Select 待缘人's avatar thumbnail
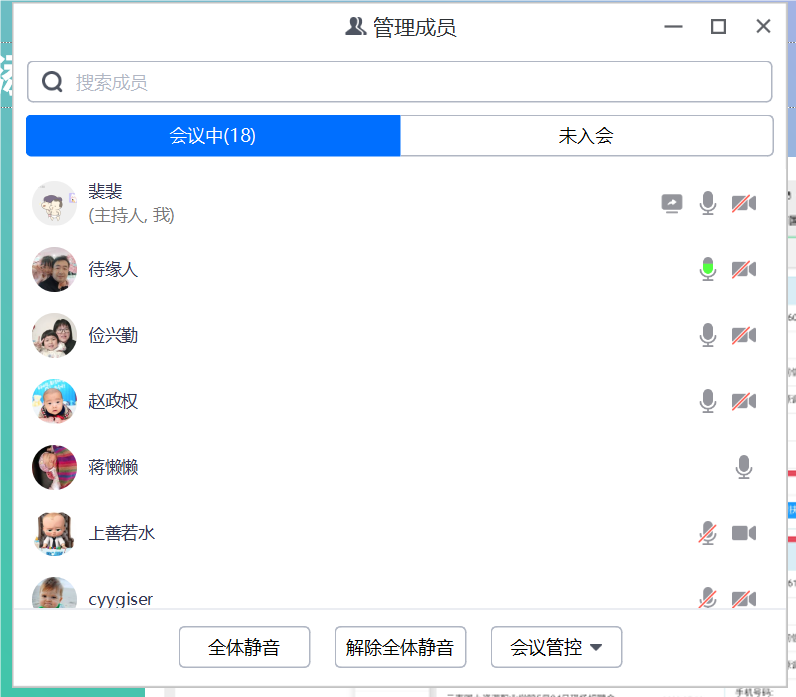This screenshot has width=796, height=697. [54, 269]
